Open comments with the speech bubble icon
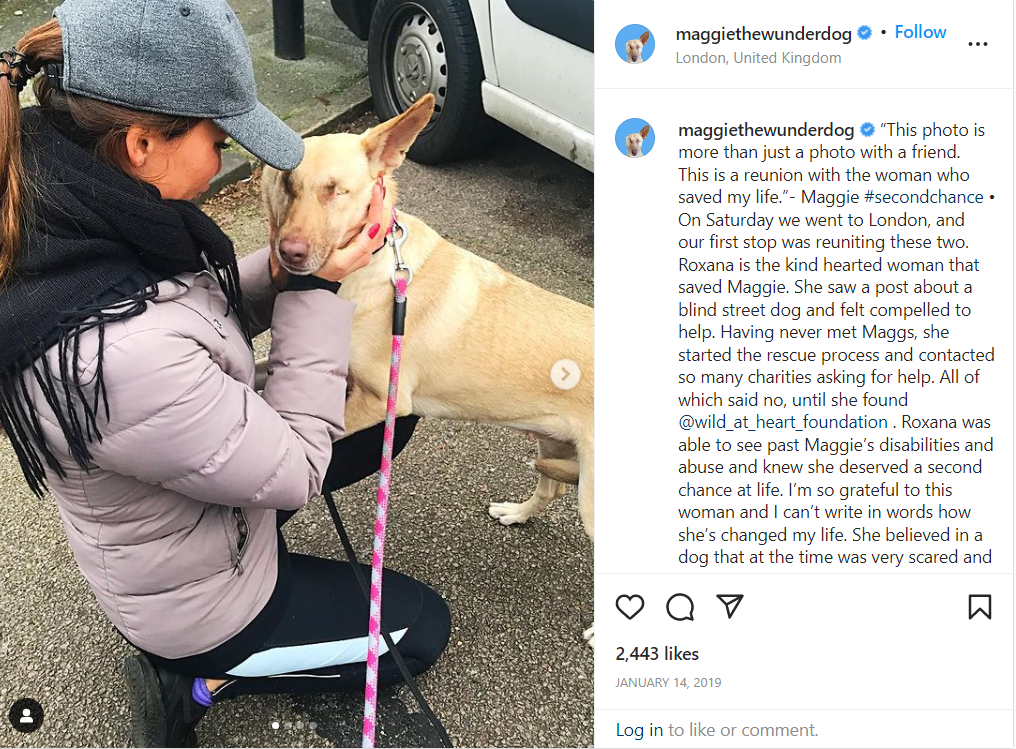The height and width of the screenshot is (749, 1016). tap(680, 607)
